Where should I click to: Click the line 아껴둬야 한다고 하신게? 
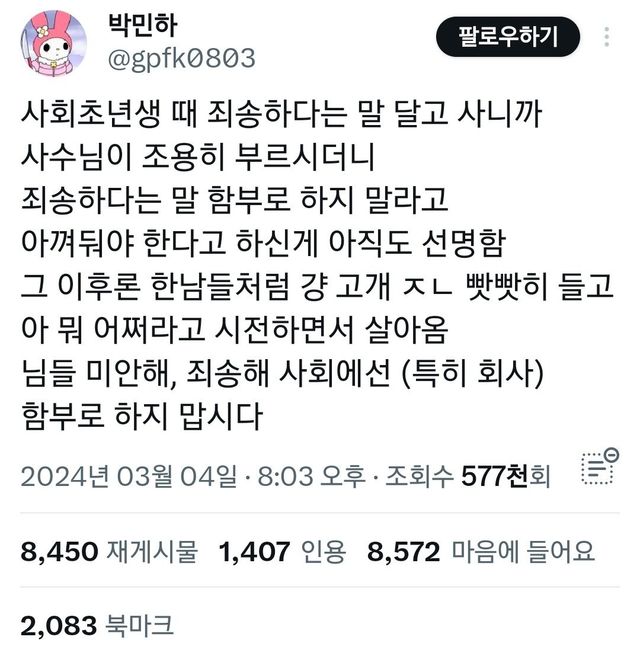pyautogui.click(x=262, y=243)
